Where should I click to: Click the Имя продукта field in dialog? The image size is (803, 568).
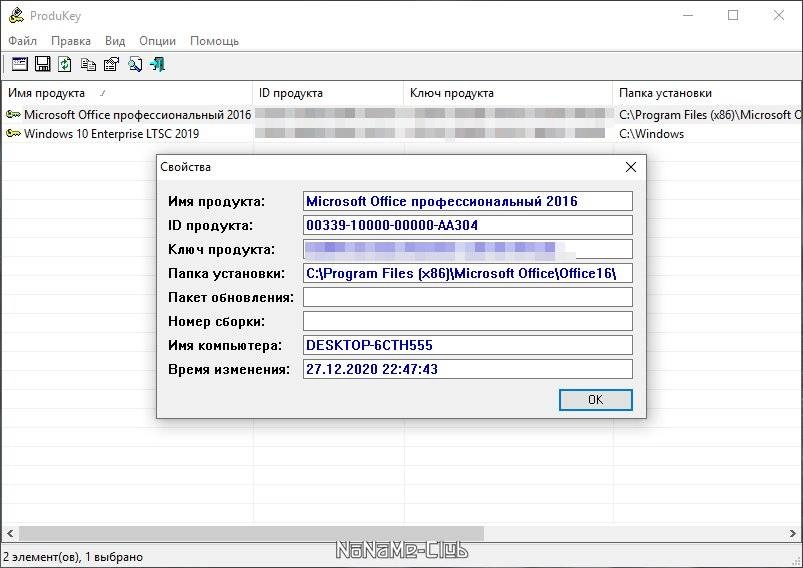coord(468,201)
